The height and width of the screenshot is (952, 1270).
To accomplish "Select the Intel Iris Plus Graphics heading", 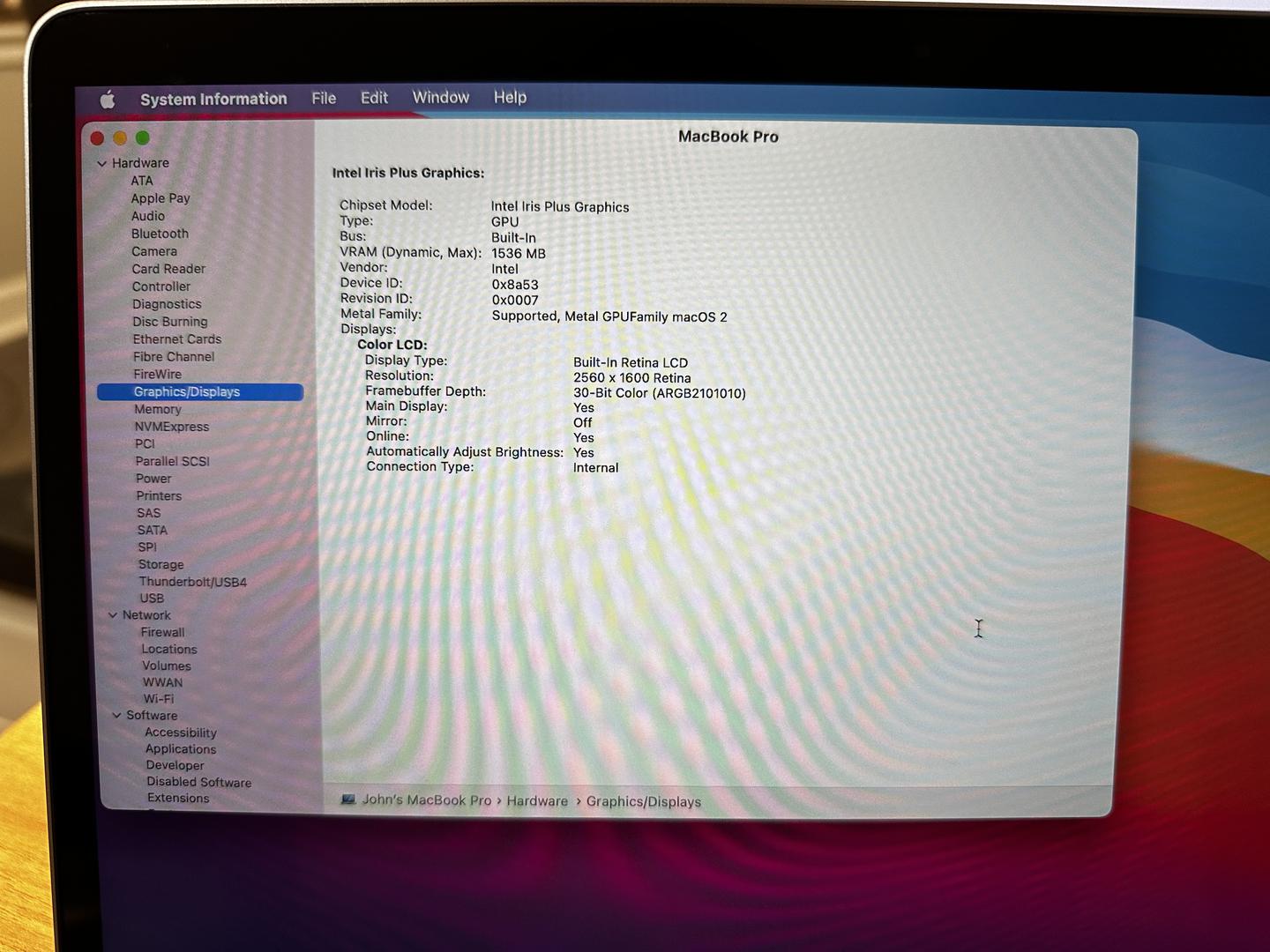I will point(408,173).
